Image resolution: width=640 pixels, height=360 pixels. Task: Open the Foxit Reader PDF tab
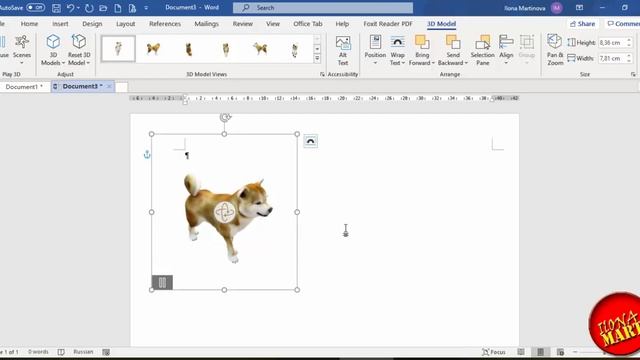click(388, 24)
